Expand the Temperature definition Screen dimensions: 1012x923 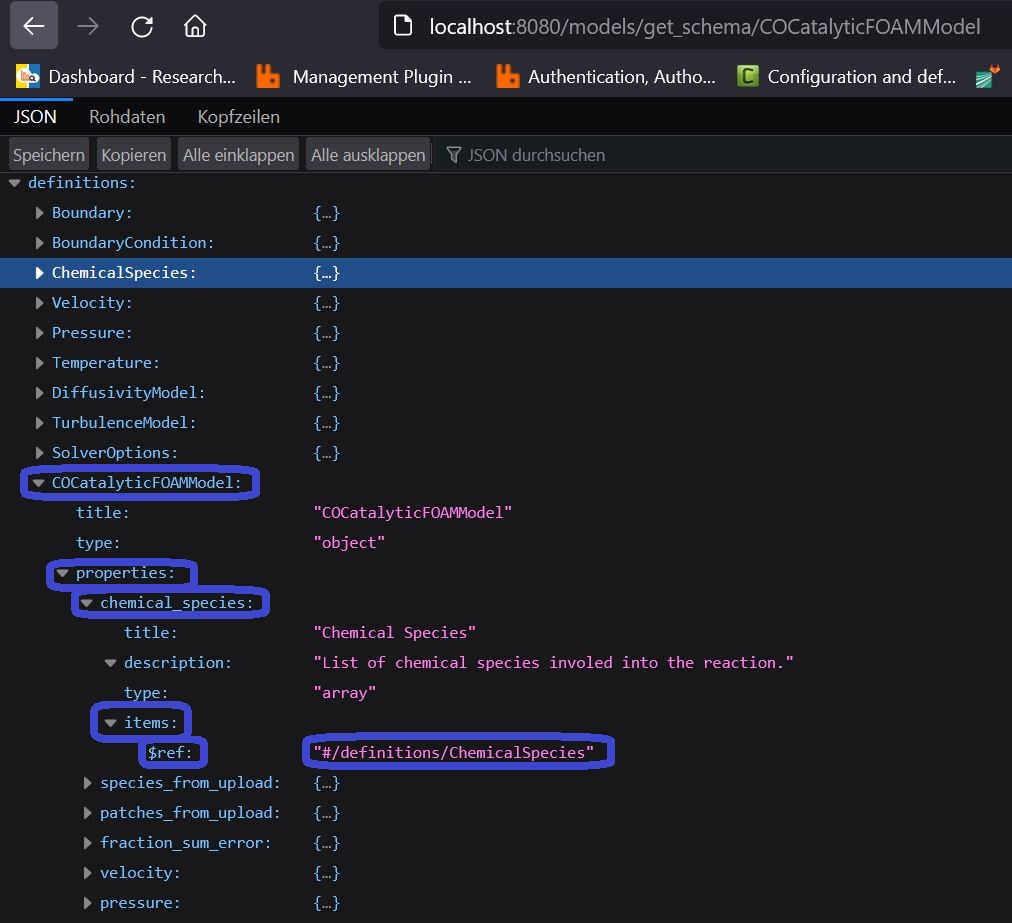tap(39, 363)
